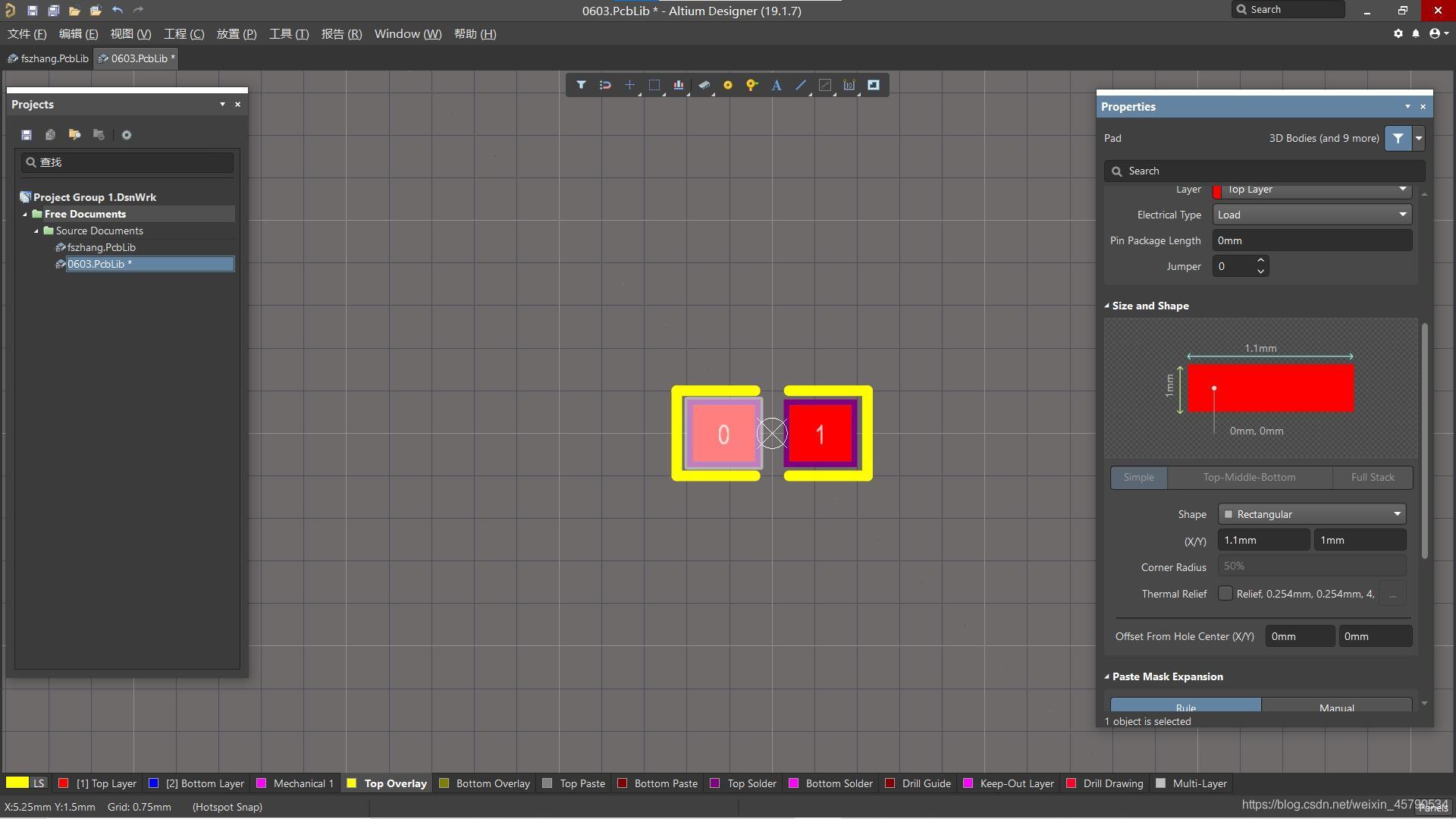Select the Place String text tool
This screenshot has width=1456, height=819.
coord(777,85)
